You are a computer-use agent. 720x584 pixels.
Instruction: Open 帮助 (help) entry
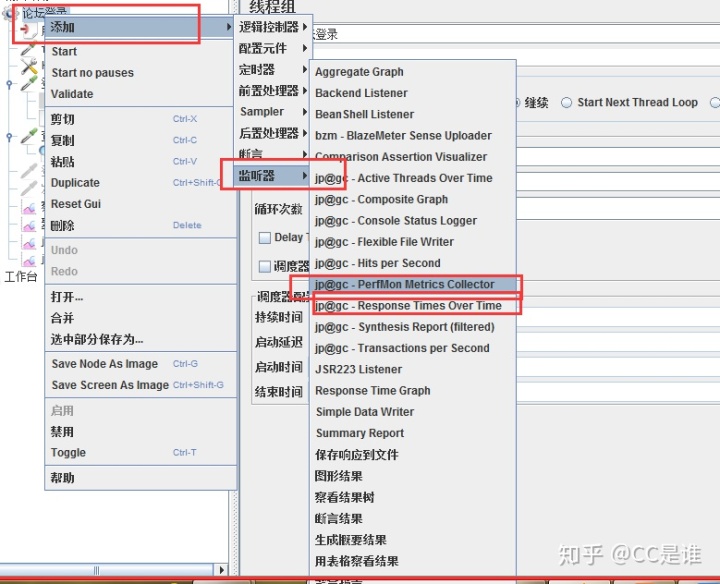click(141, 478)
